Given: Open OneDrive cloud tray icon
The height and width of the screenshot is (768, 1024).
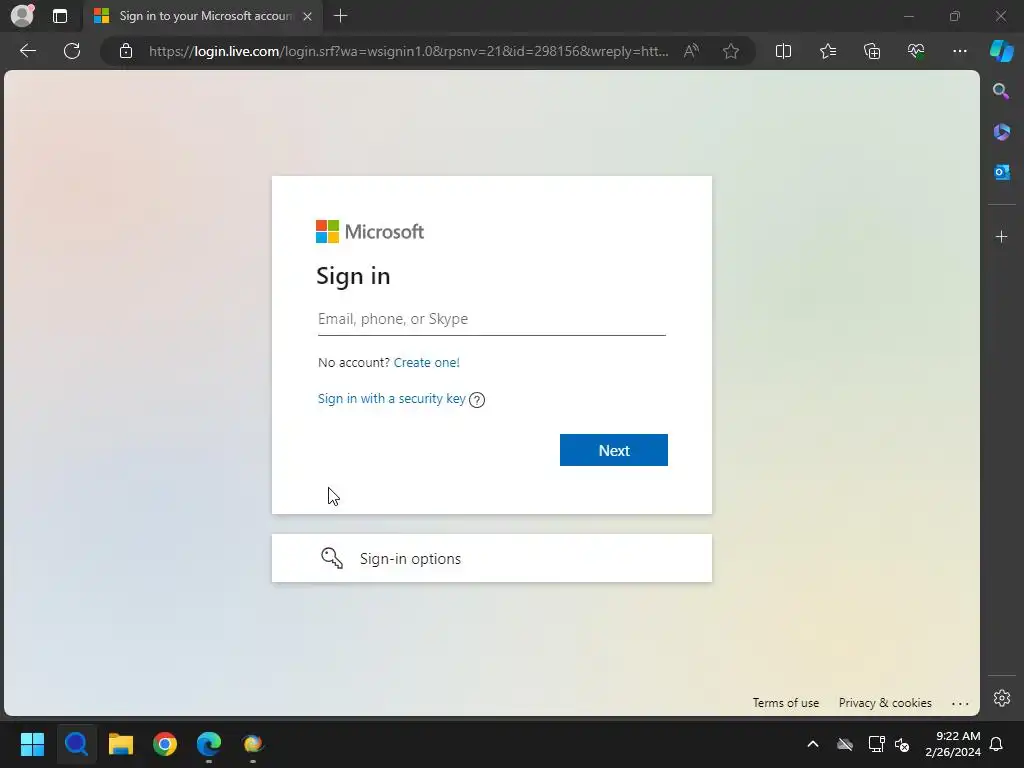Looking at the screenshot, I should [845, 744].
